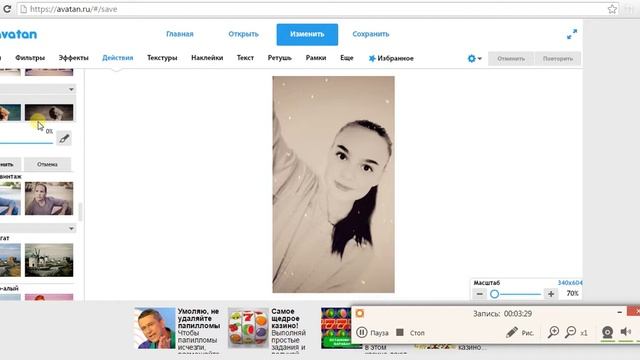Click the edited sepia photo on canvas
640x360 pixels.
pos(333,184)
